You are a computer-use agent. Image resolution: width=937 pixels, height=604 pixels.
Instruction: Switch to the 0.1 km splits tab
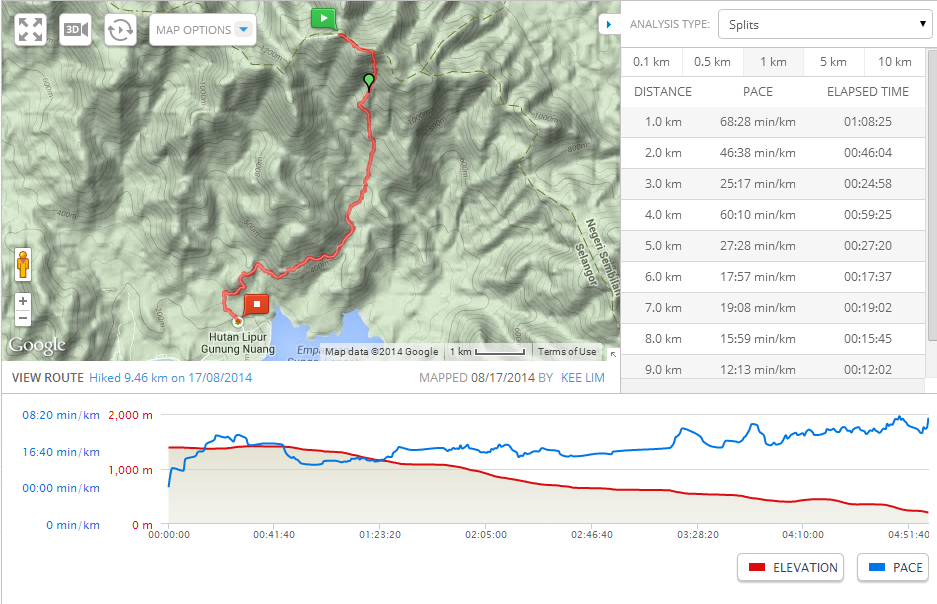coord(651,61)
